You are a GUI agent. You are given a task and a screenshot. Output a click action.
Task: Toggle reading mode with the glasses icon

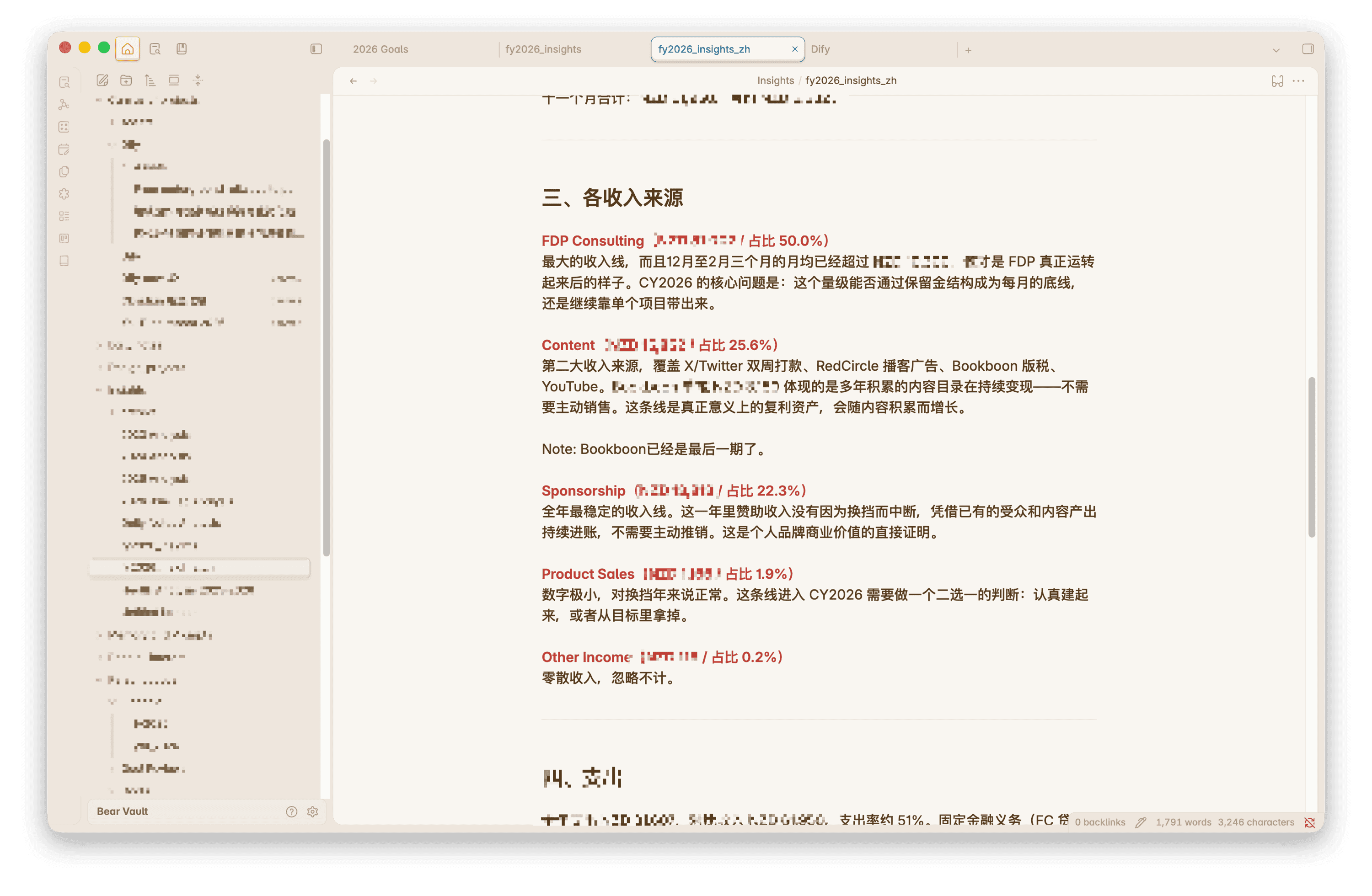pyautogui.click(x=1277, y=80)
